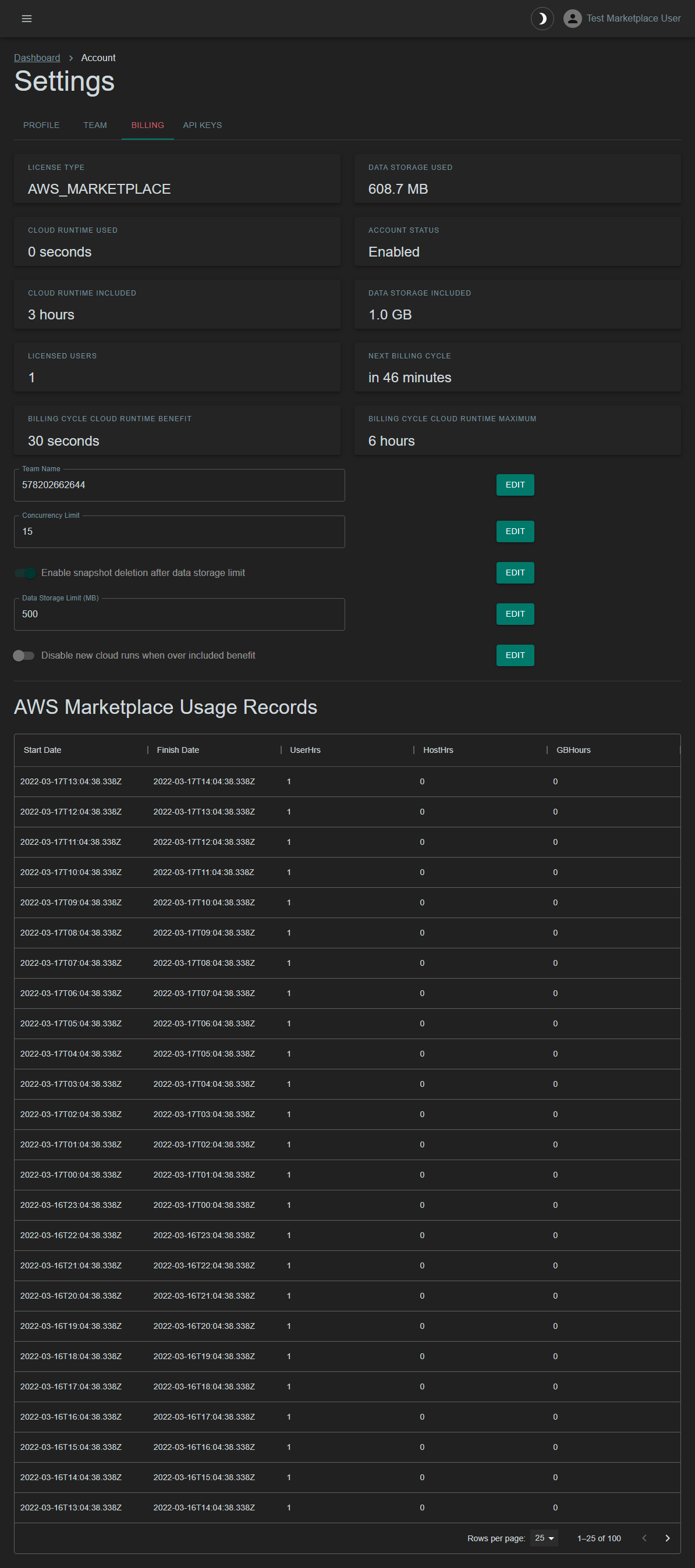Open the hamburger navigation menu
Viewport: 695px width, 1568px height.
click(x=27, y=18)
